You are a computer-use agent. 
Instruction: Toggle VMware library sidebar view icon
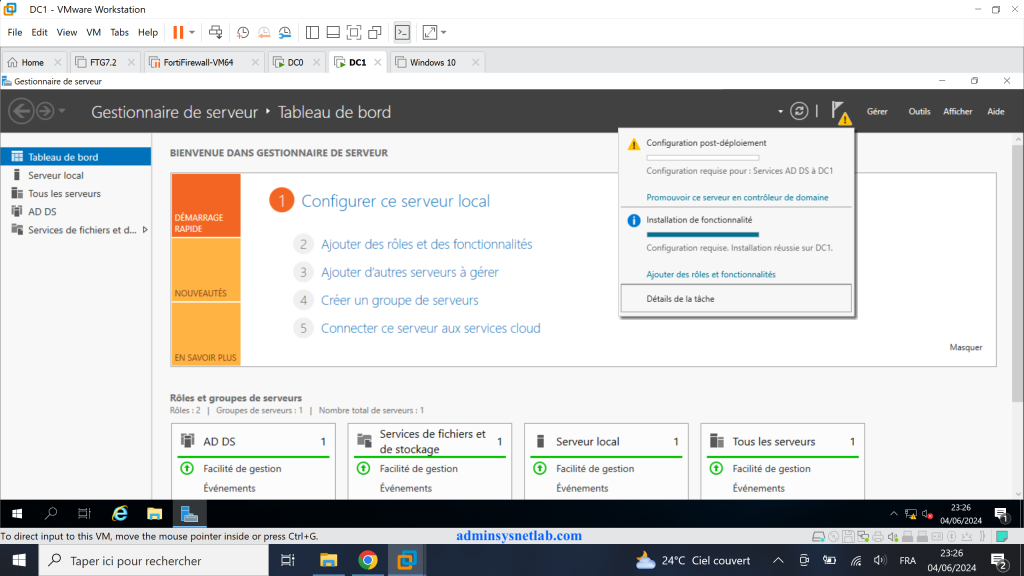pyautogui.click(x=312, y=32)
